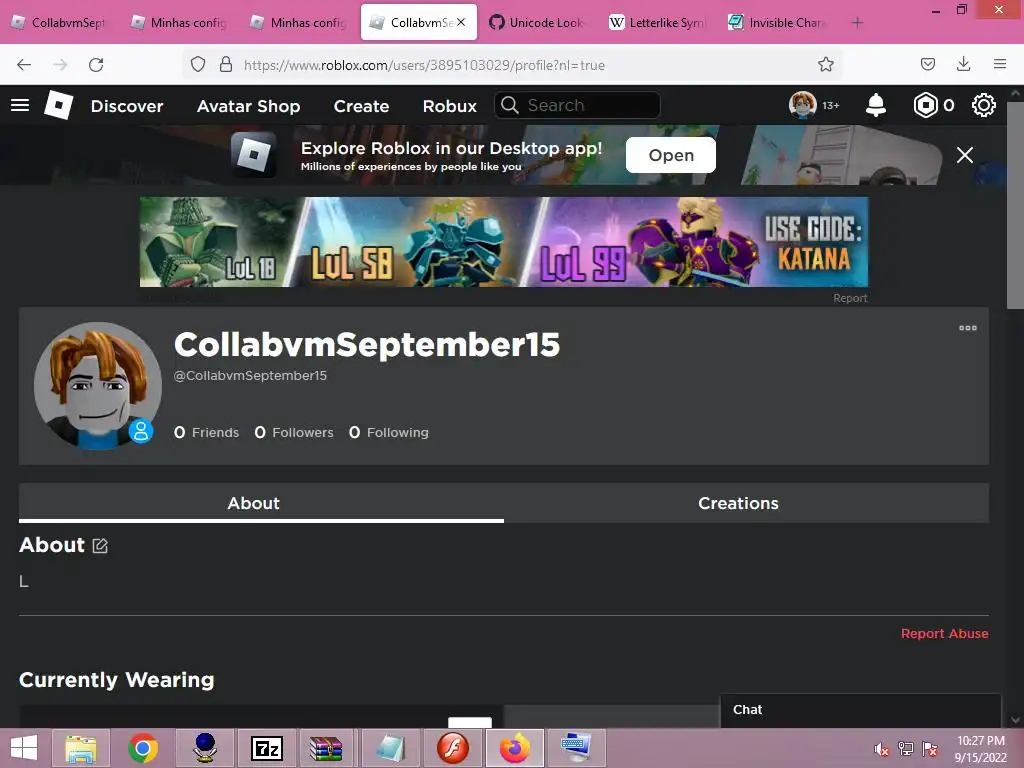Go forward in the browser

[x=60, y=65]
